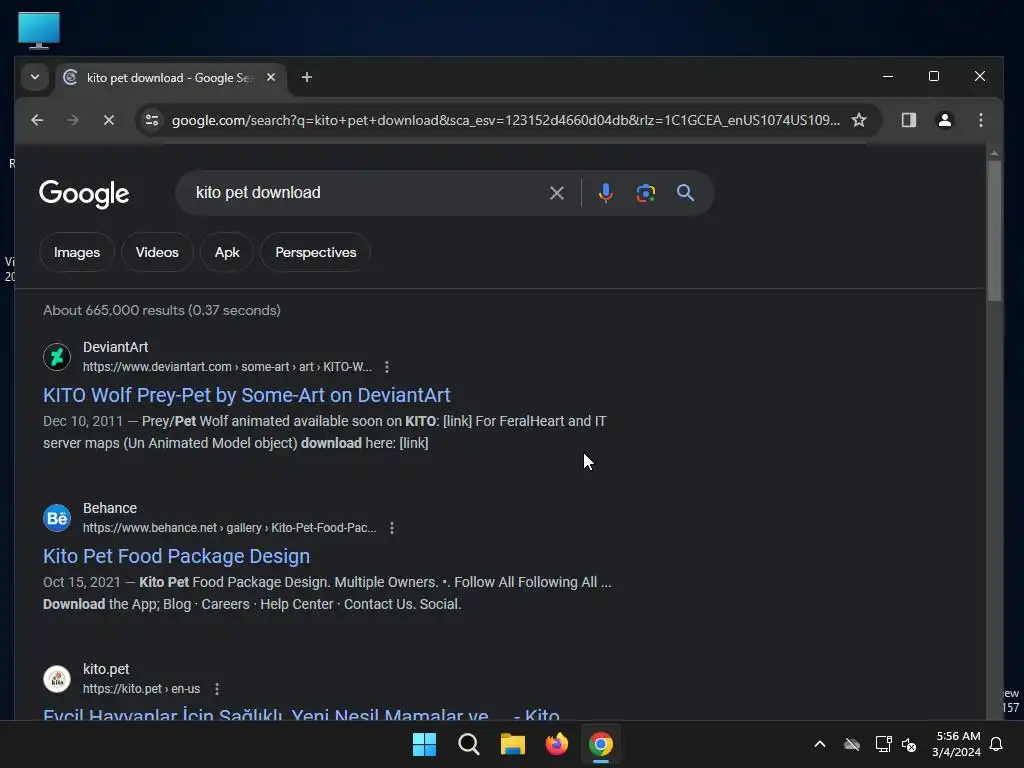The width and height of the screenshot is (1024, 768).
Task: Click the DeviantArt URL breadcrumb
Action: (x=227, y=367)
